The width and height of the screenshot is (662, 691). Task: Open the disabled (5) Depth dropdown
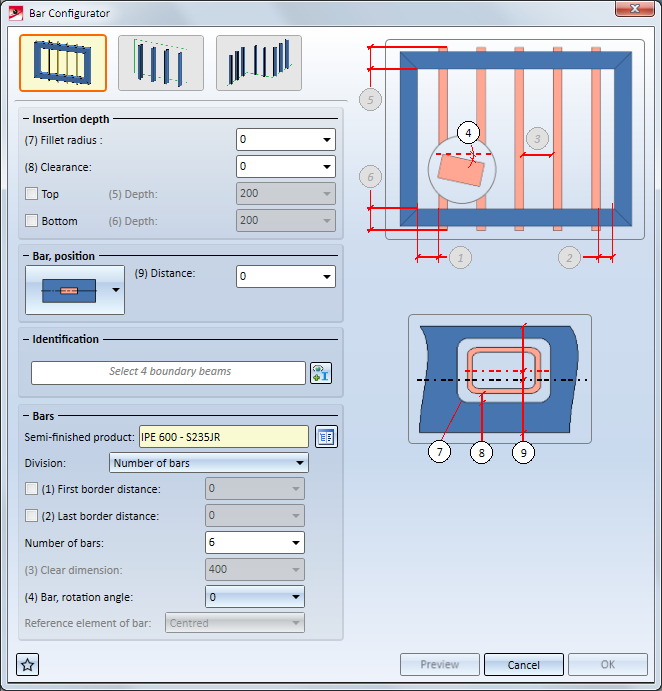tap(286, 193)
